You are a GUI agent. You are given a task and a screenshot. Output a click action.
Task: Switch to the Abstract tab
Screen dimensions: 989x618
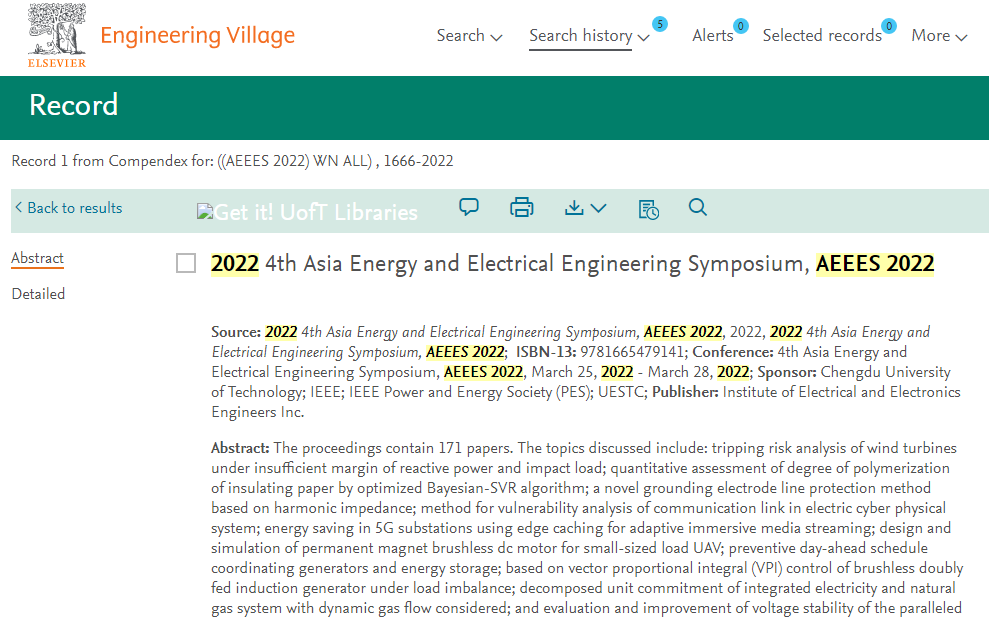[x=37, y=259]
